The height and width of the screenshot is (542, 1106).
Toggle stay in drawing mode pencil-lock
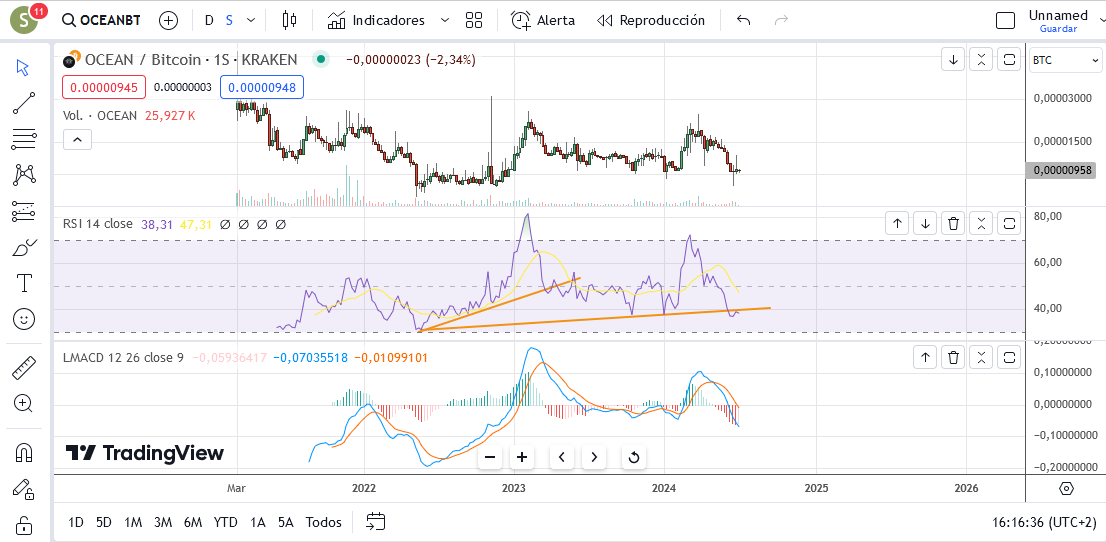(x=23, y=488)
